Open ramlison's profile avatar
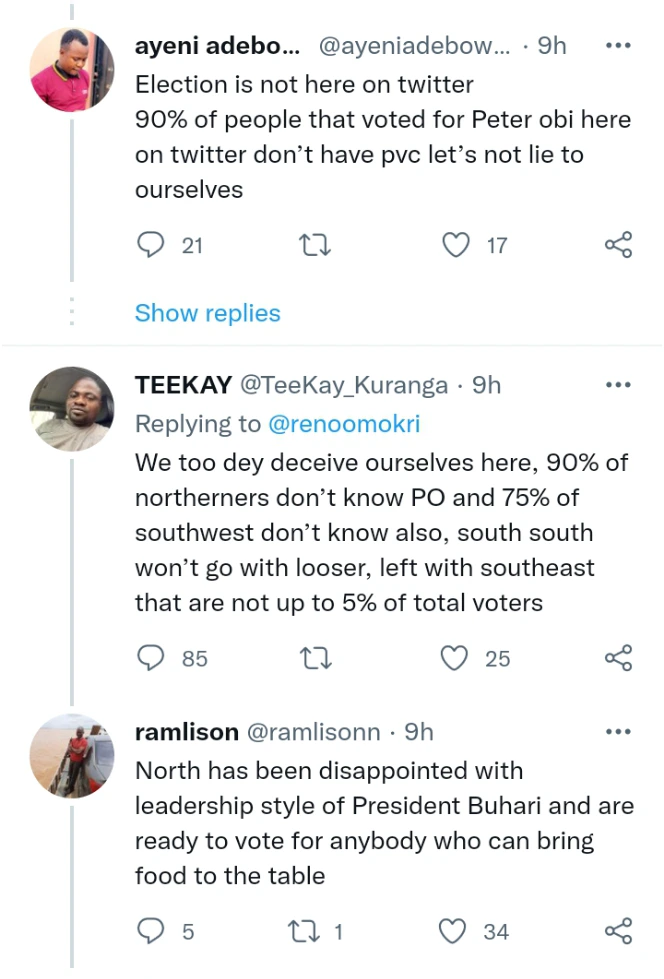664x979 pixels. [x=72, y=755]
